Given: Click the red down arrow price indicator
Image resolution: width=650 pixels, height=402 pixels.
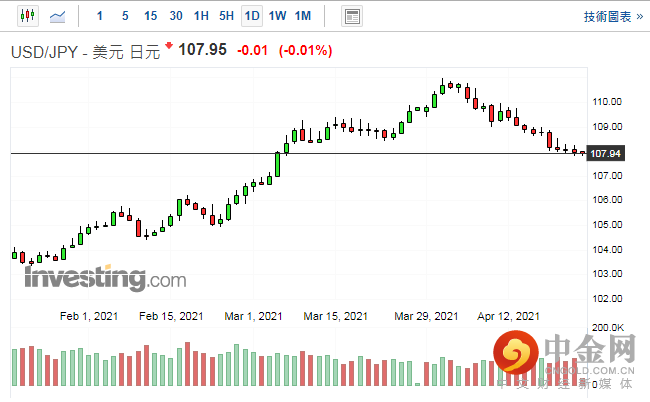Looking at the screenshot, I should click(169, 45).
